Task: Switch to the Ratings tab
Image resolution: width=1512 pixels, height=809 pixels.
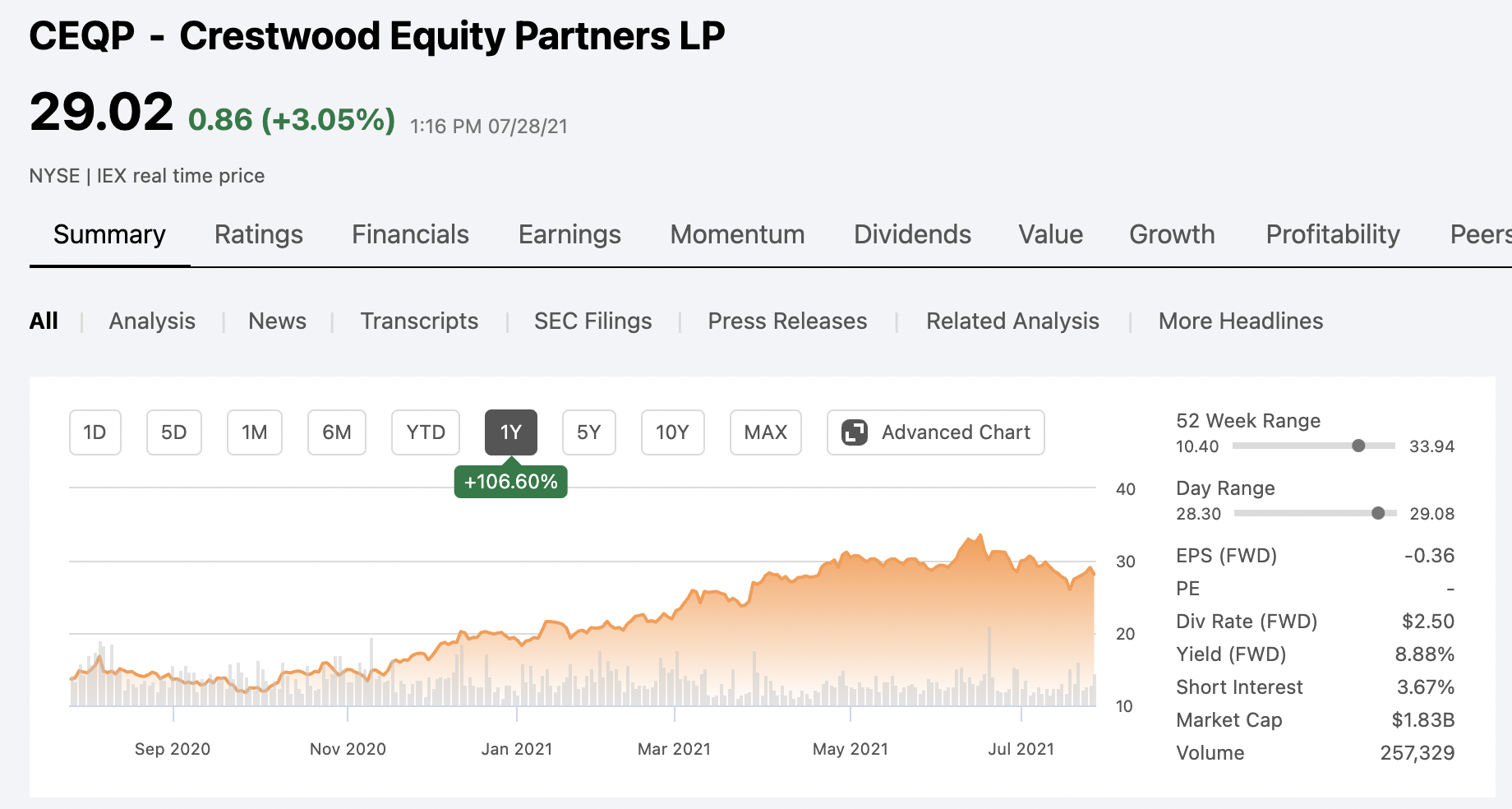Action: 258,235
